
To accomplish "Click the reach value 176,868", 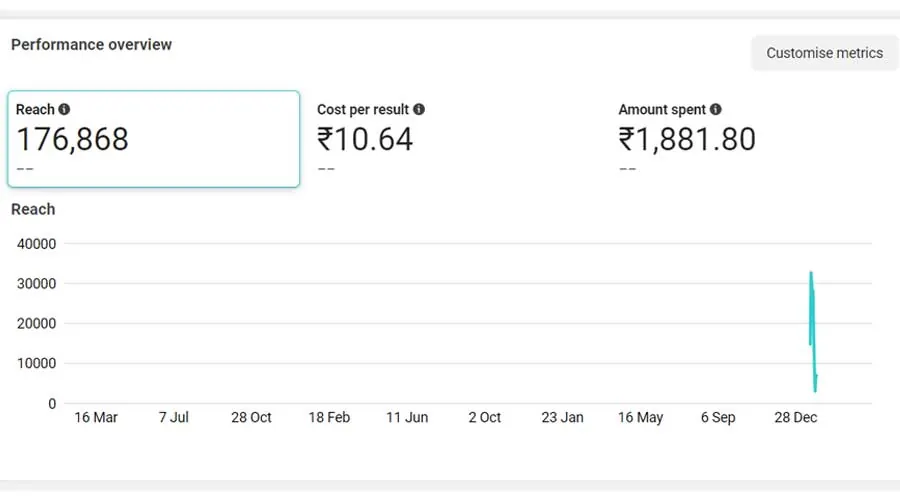I will [72, 139].
